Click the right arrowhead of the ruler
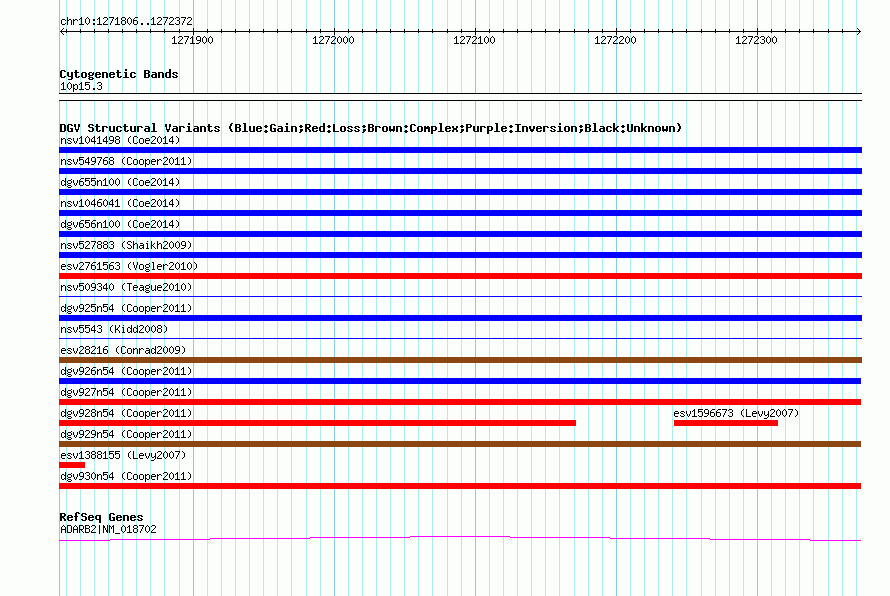 click(x=859, y=31)
